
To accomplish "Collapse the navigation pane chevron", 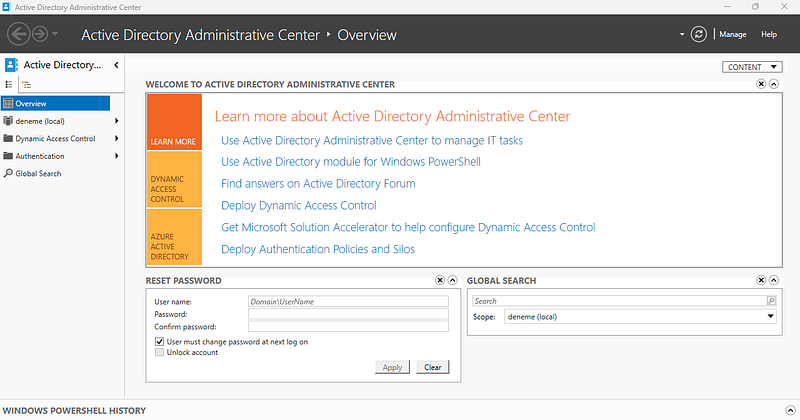I will click(x=116, y=65).
